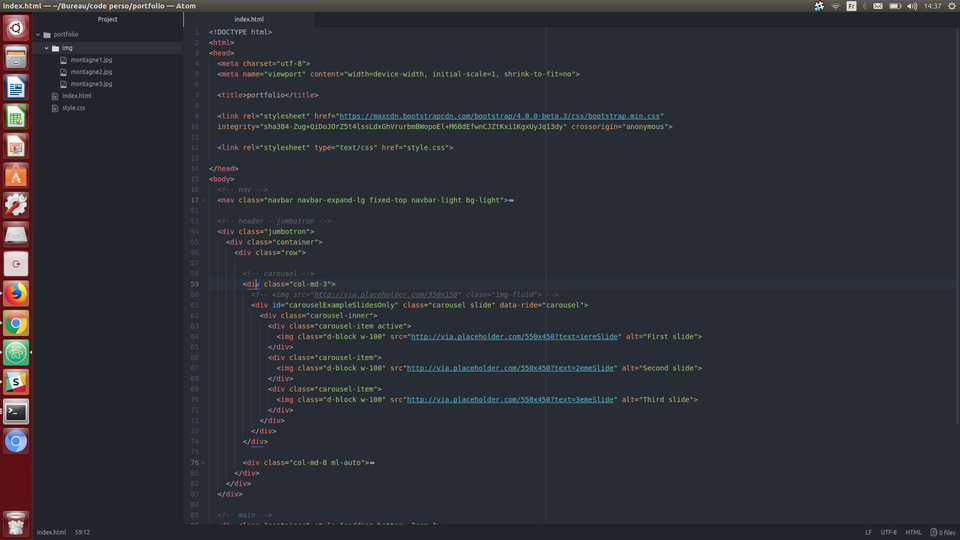This screenshot has width=960, height=540.
Task: Place cursor on the title portfolio line
Action: tap(268, 96)
